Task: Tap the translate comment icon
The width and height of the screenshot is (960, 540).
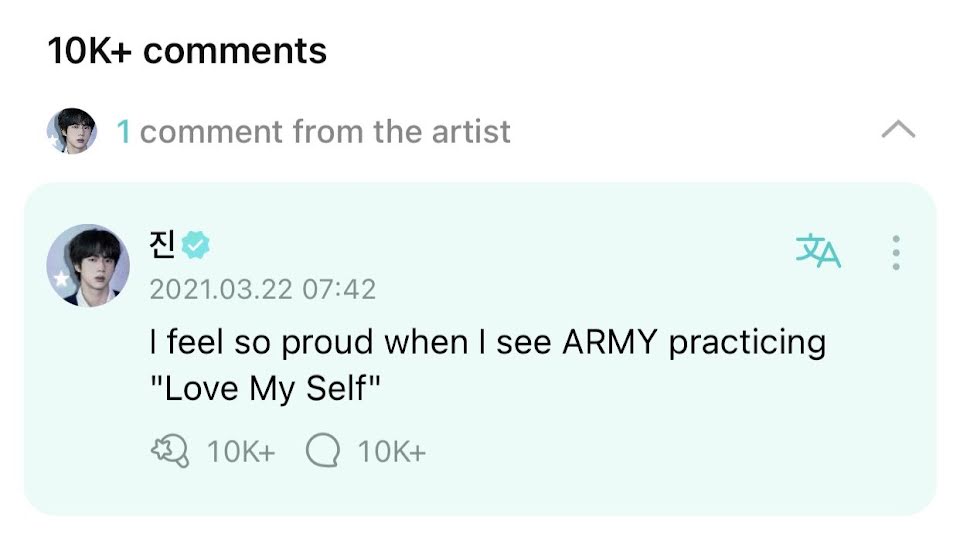Action: click(818, 251)
